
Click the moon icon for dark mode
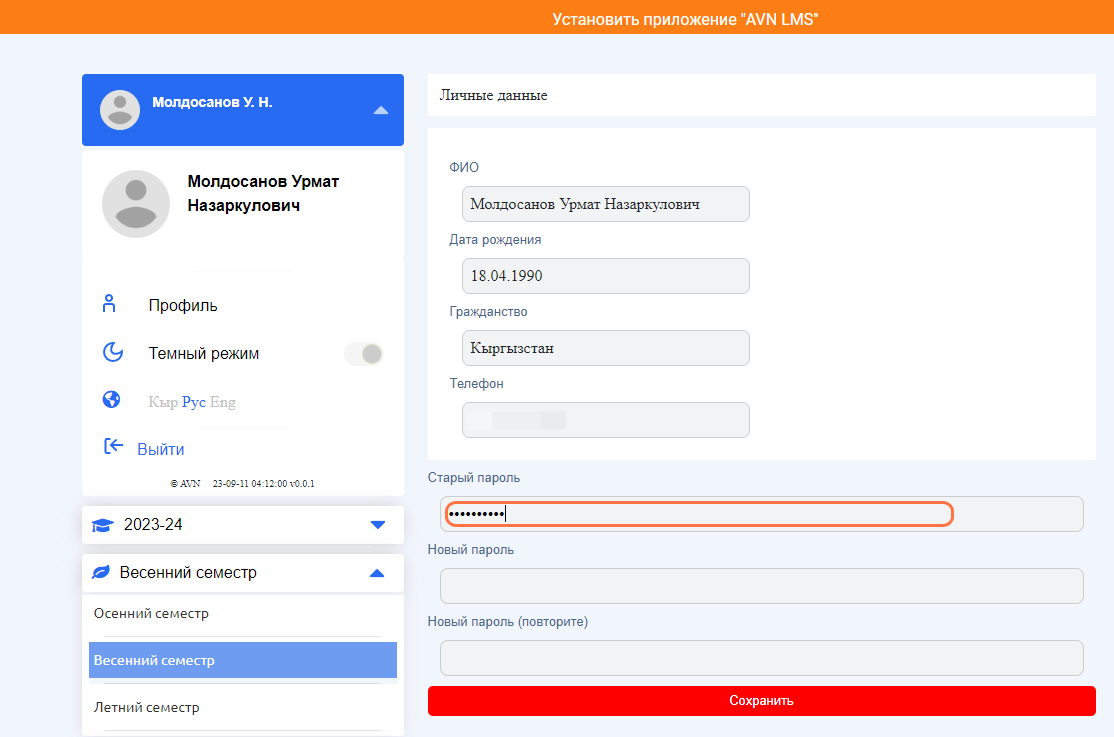pyautogui.click(x=112, y=353)
